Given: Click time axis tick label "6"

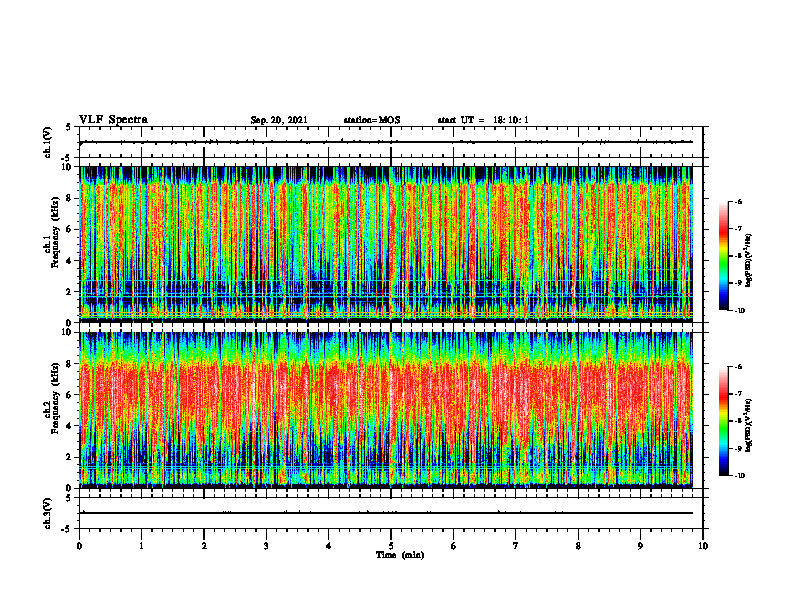Looking at the screenshot, I should click(454, 546).
